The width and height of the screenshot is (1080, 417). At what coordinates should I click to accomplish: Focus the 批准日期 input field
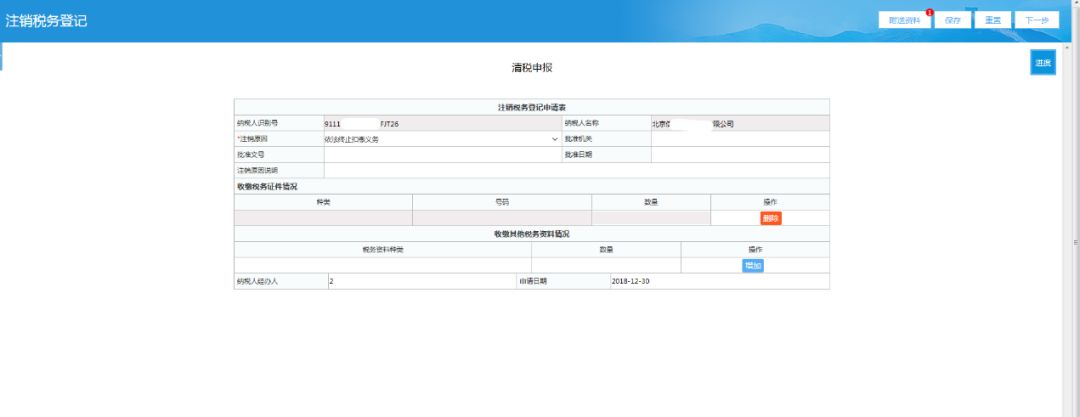(x=740, y=155)
